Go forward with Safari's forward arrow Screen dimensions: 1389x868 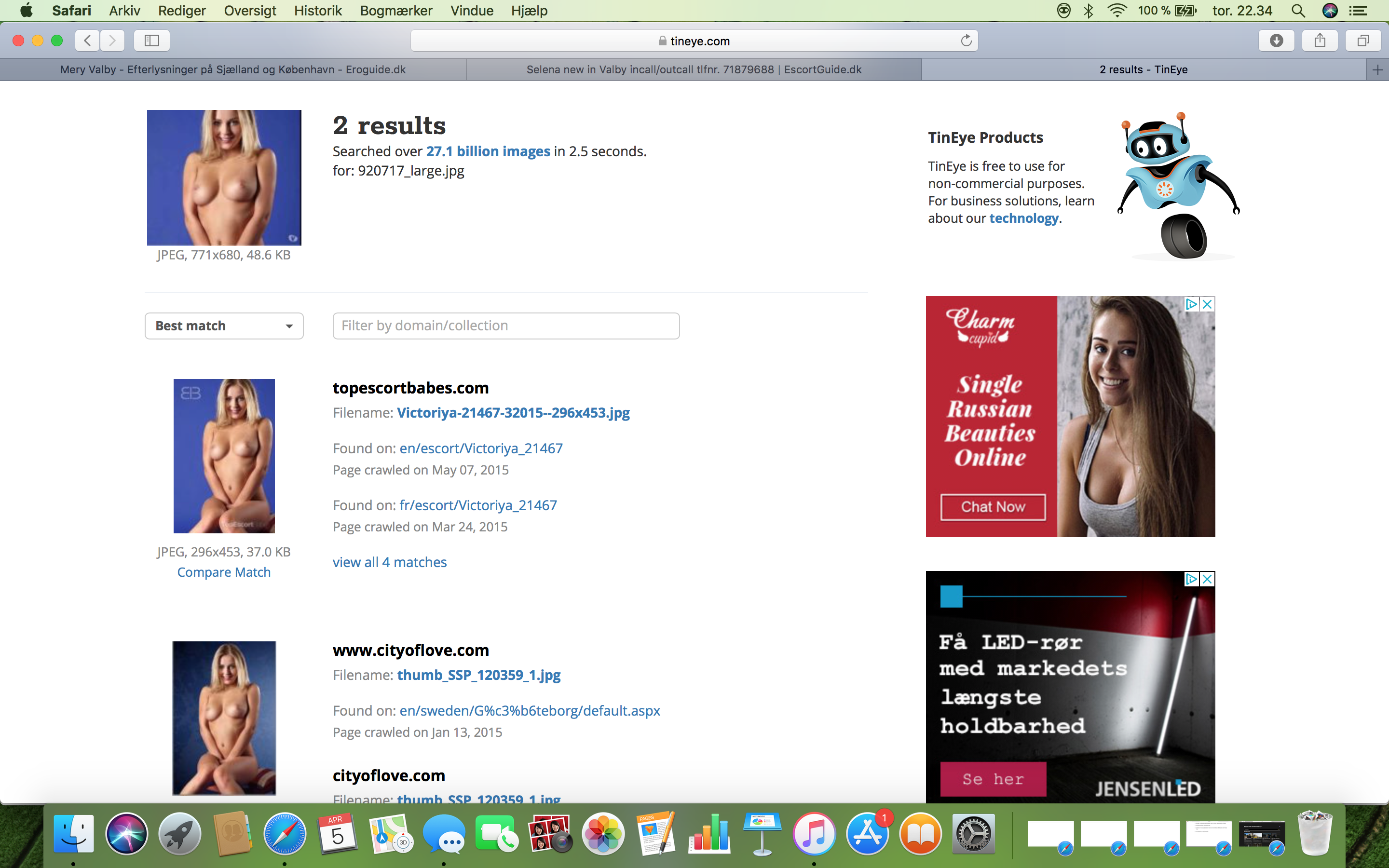112,40
